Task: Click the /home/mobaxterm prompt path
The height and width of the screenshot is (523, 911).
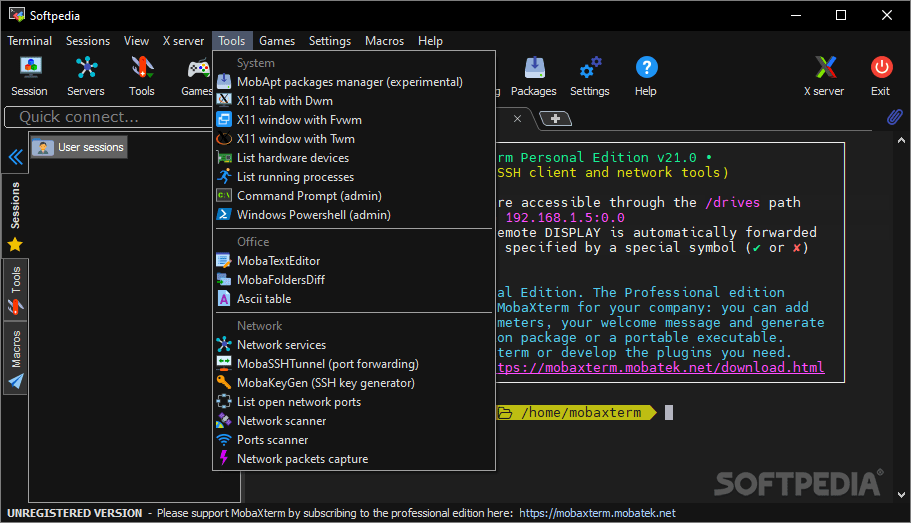Action: [x=582, y=413]
